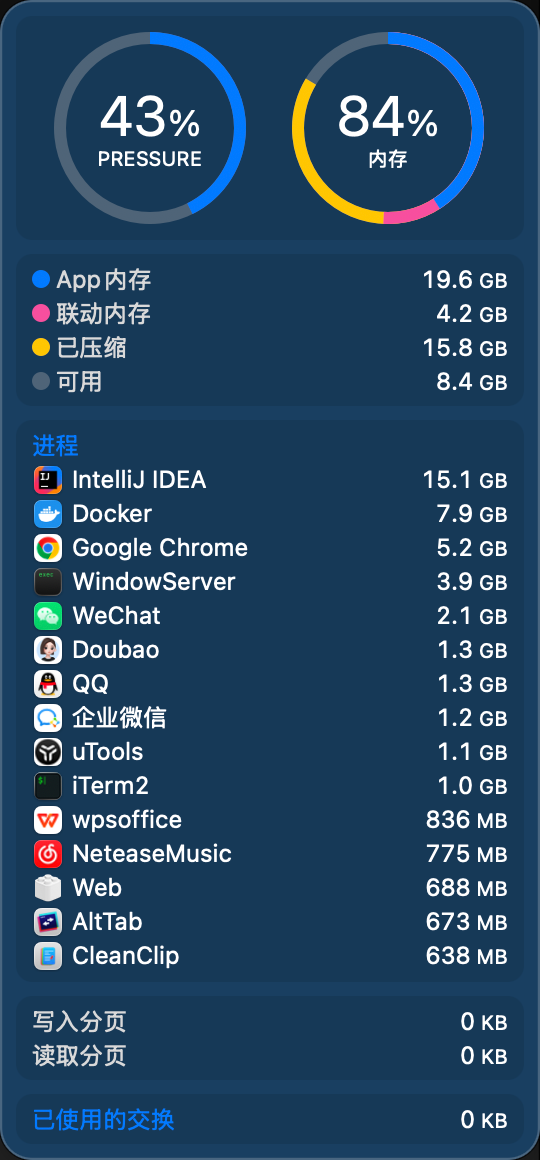Select the uTools icon

[x=48, y=752]
